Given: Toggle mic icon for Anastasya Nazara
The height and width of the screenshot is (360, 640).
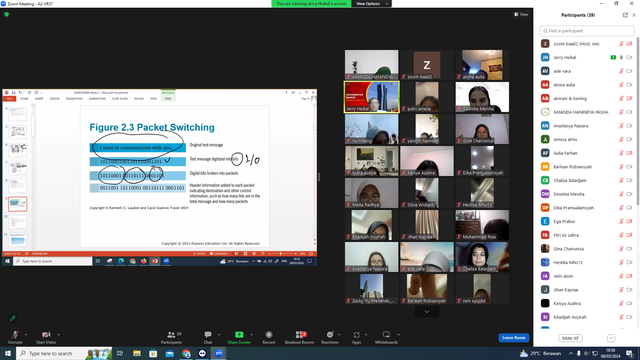Looking at the screenshot, I should 621,126.
